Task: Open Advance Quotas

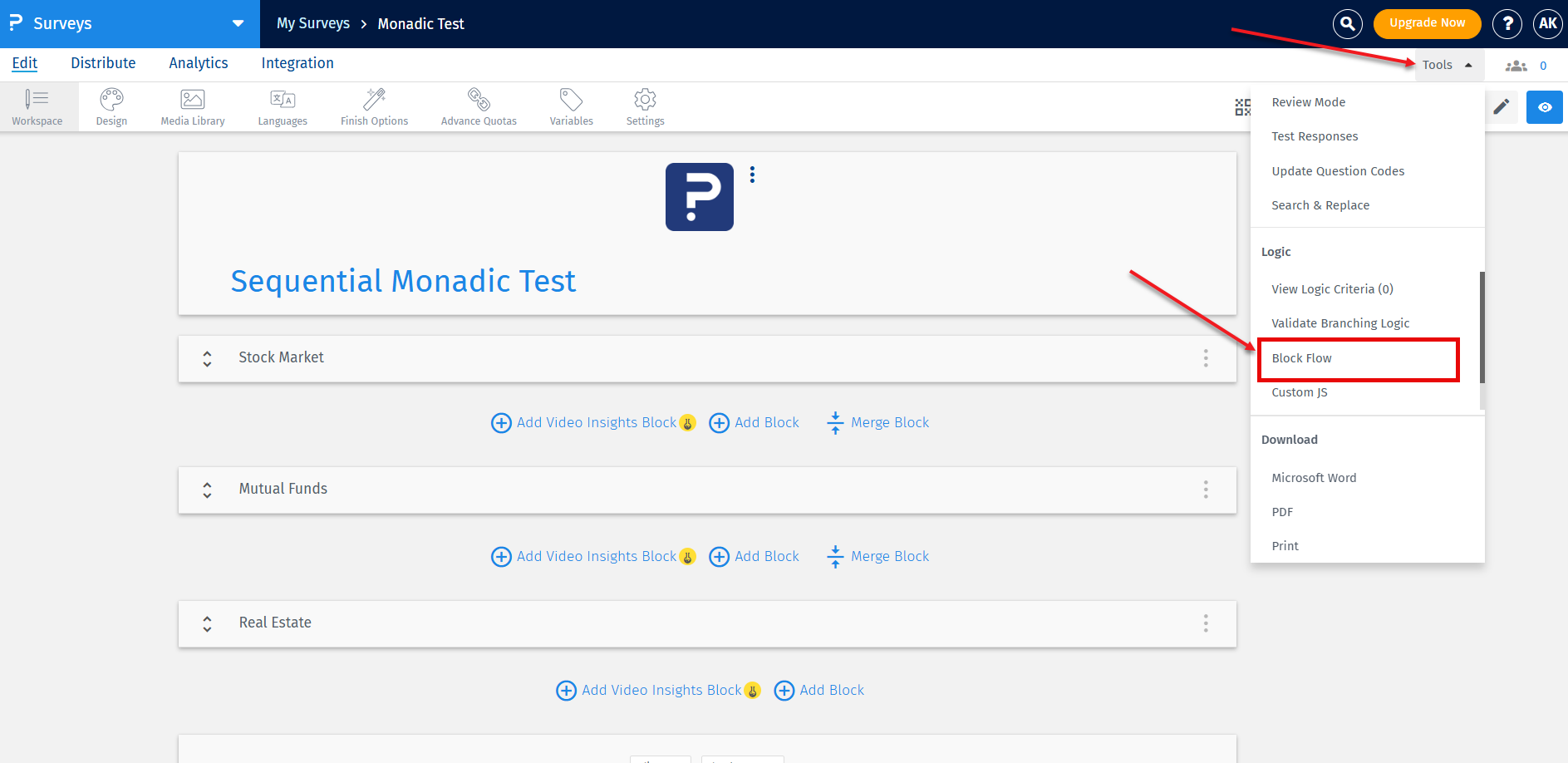Action: click(x=479, y=107)
